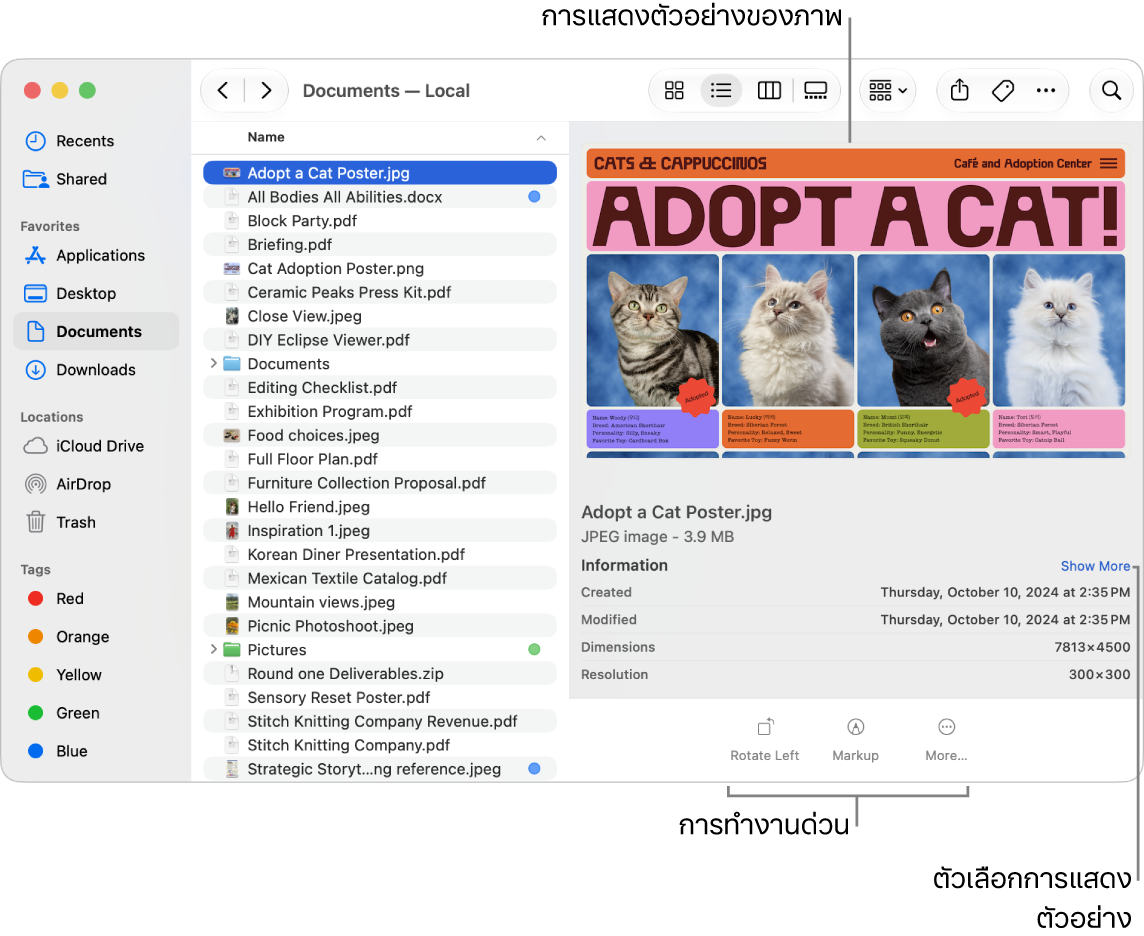Screen dimensions: 1144x936
Task: Sort by the Name column header
Action: pos(266,137)
